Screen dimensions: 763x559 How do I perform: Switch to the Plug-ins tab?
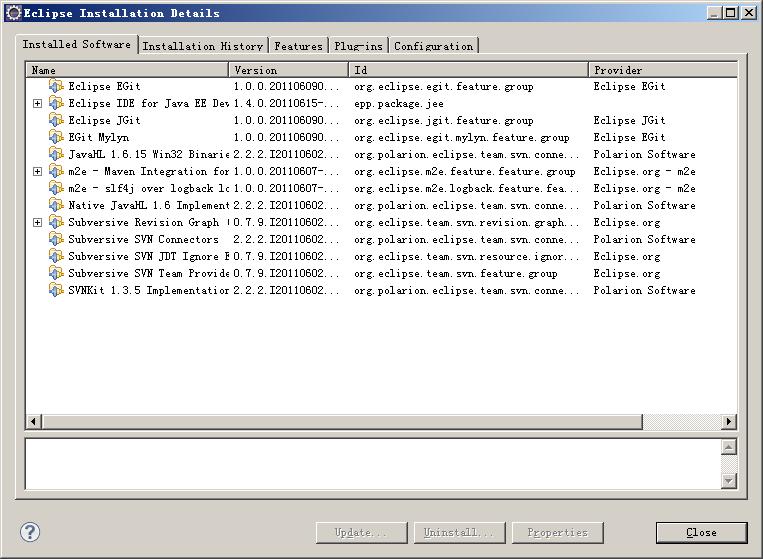pos(359,46)
